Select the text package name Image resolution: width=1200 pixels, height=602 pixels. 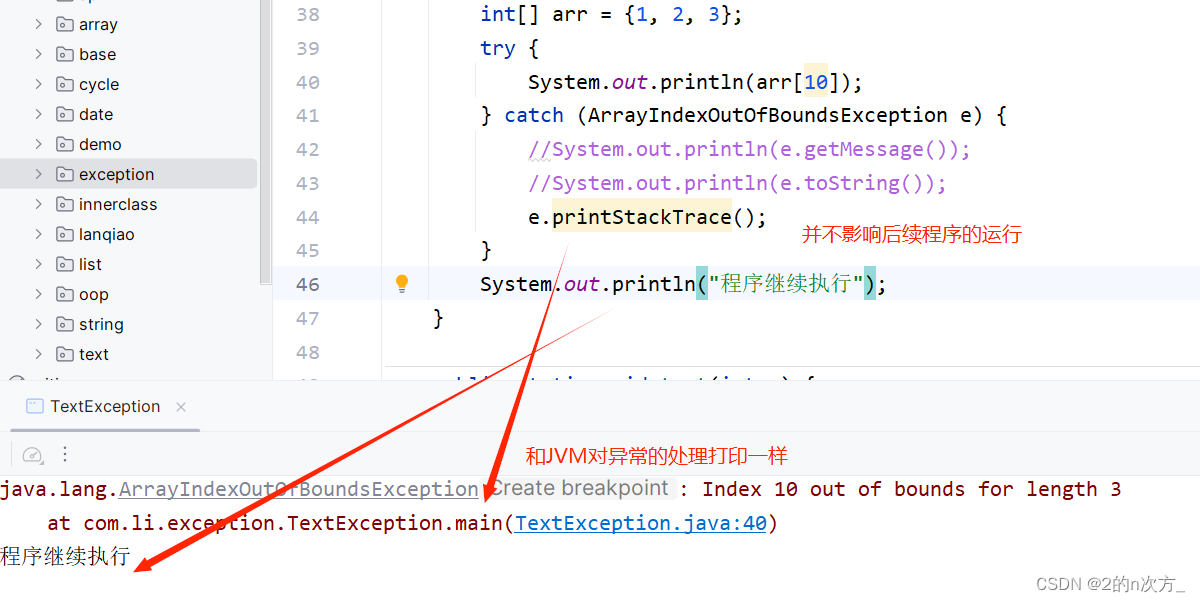click(94, 354)
